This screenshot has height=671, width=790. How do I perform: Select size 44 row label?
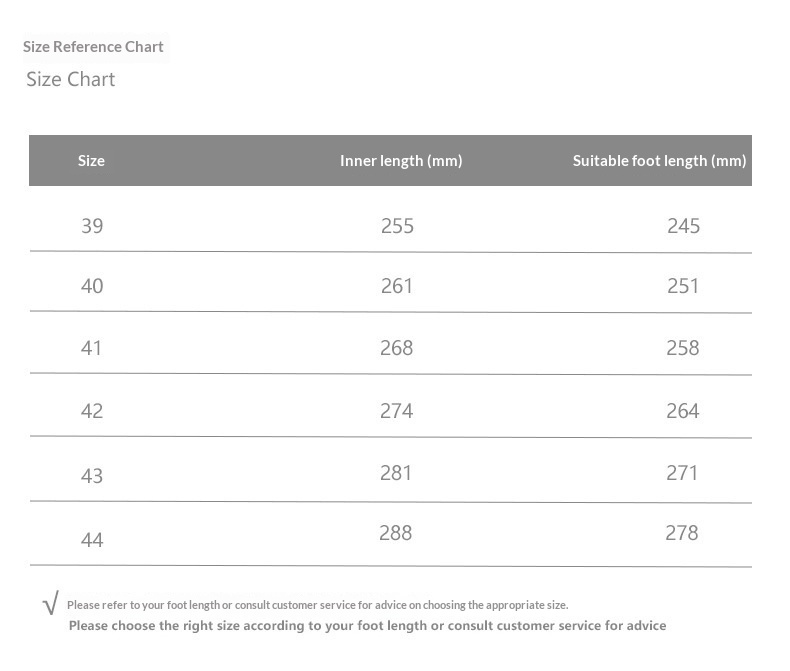click(92, 540)
